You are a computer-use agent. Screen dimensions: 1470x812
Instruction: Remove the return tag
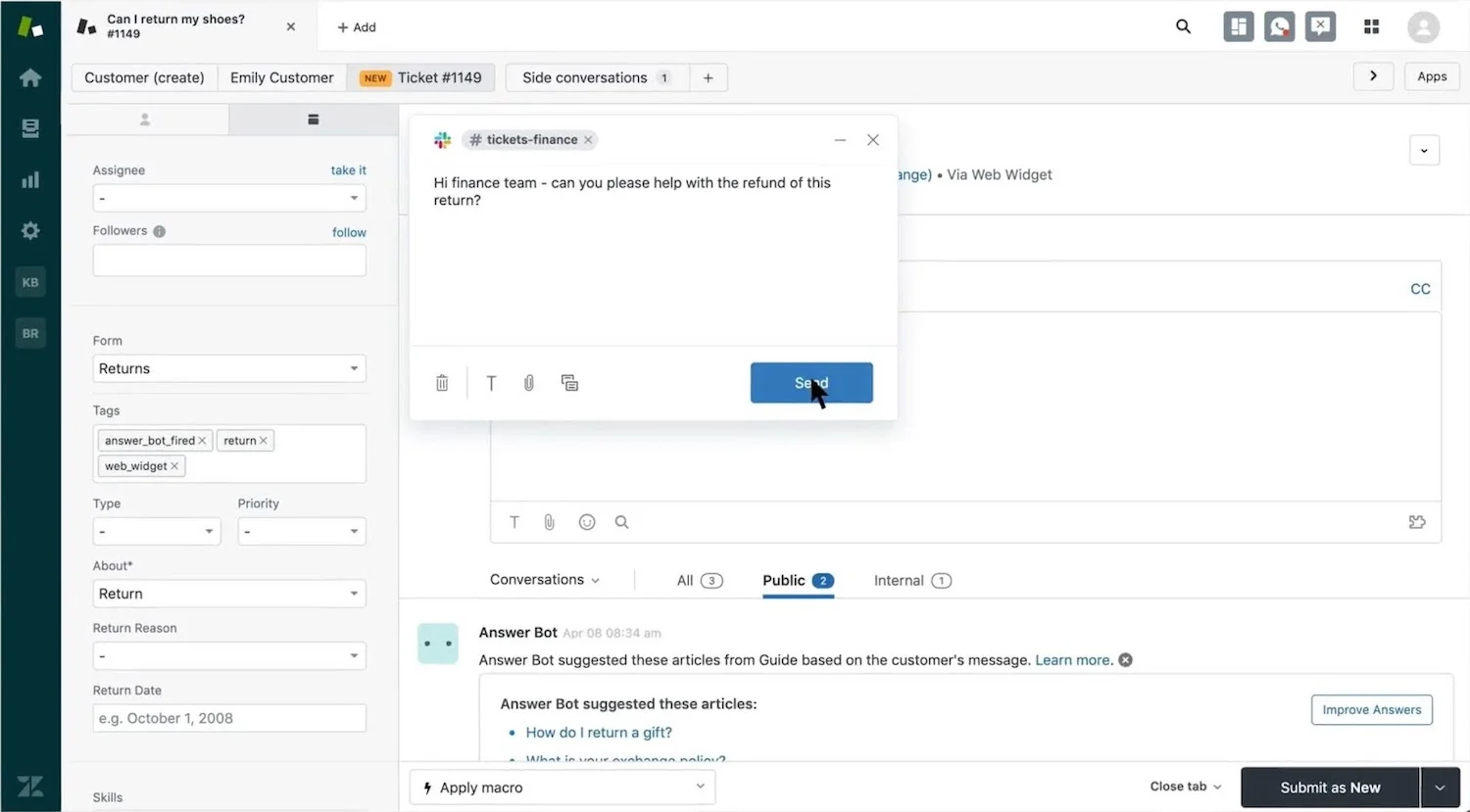tap(263, 441)
